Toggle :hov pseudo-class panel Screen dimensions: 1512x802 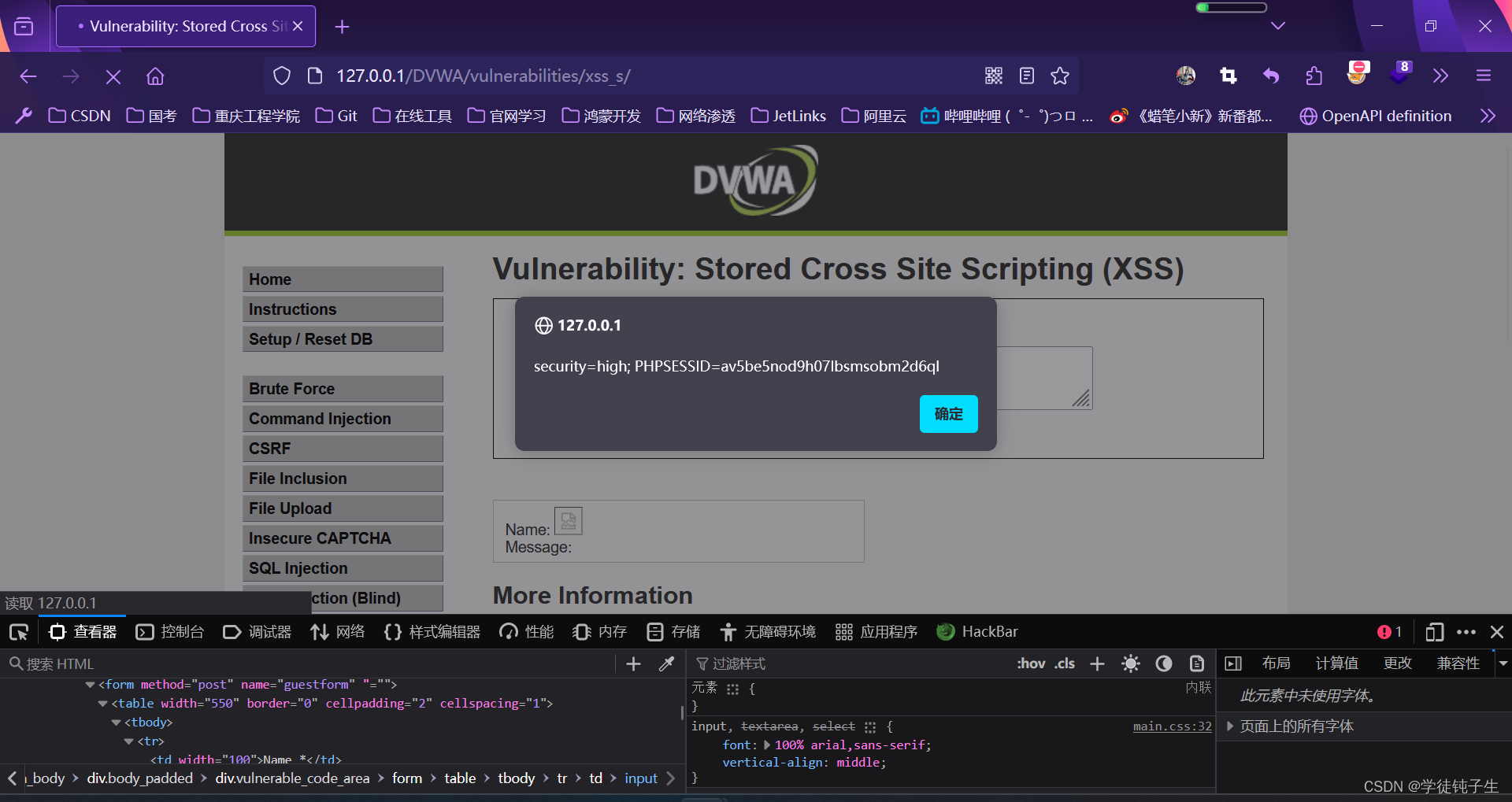(1031, 663)
